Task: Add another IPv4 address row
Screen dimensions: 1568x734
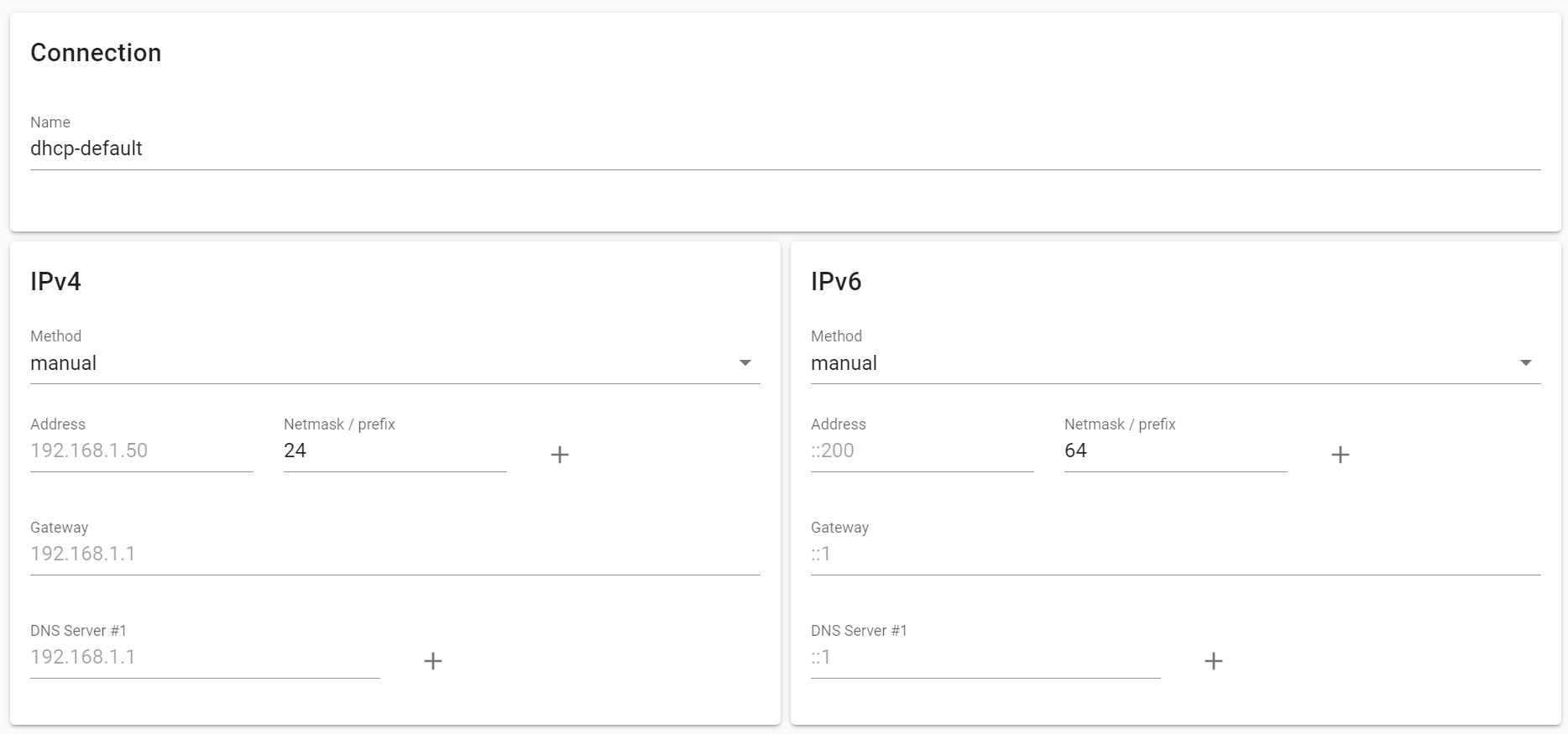Action: pyautogui.click(x=559, y=455)
